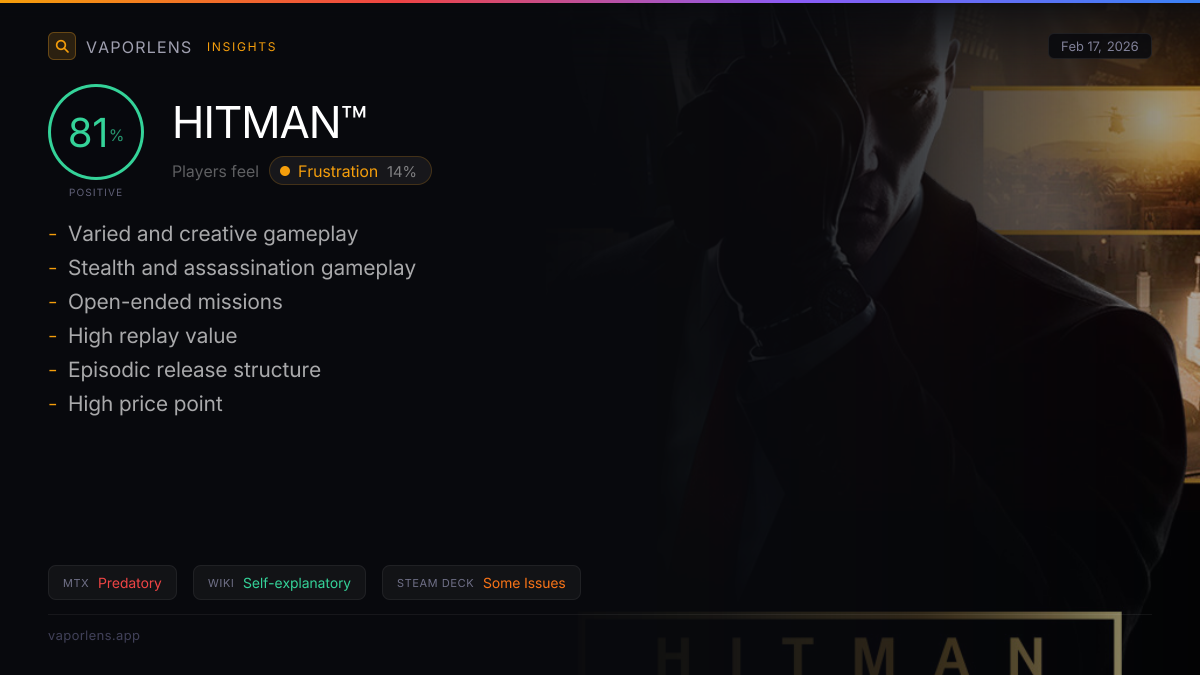Select the Frustration 14% sentiment pill
The image size is (1200, 675).
350,171
